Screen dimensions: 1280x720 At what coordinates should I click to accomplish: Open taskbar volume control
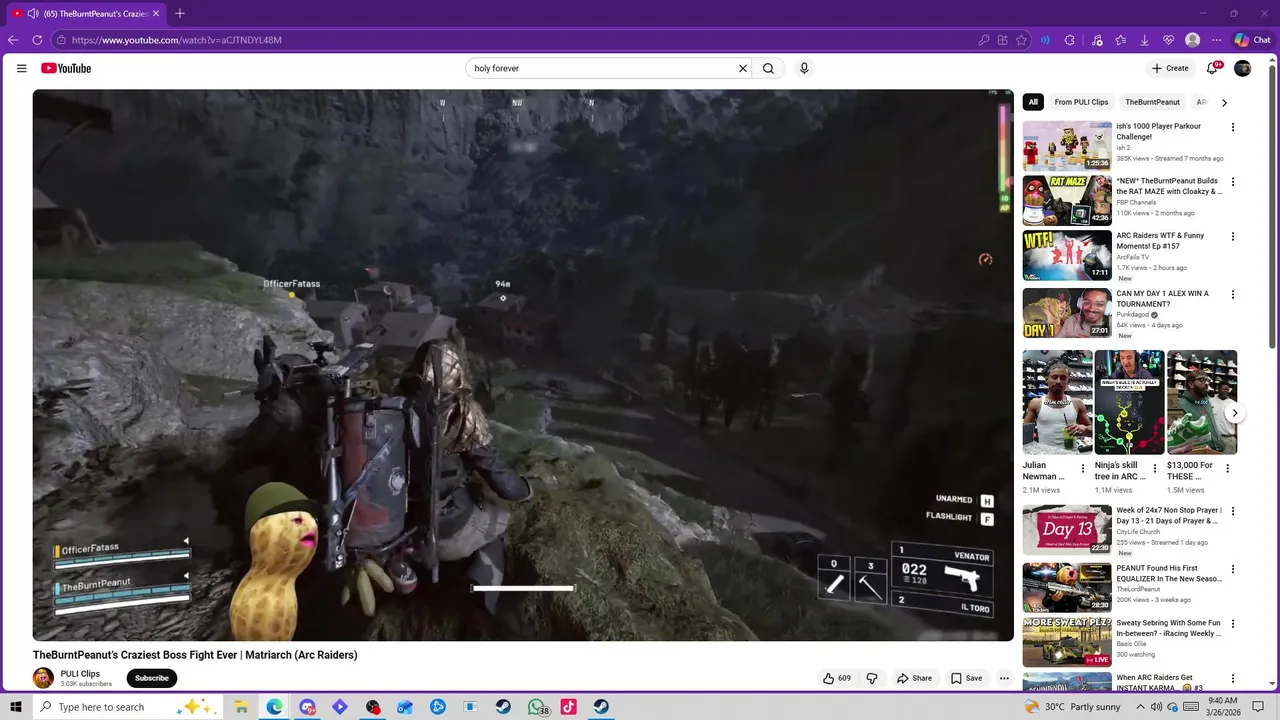[x=1156, y=707]
